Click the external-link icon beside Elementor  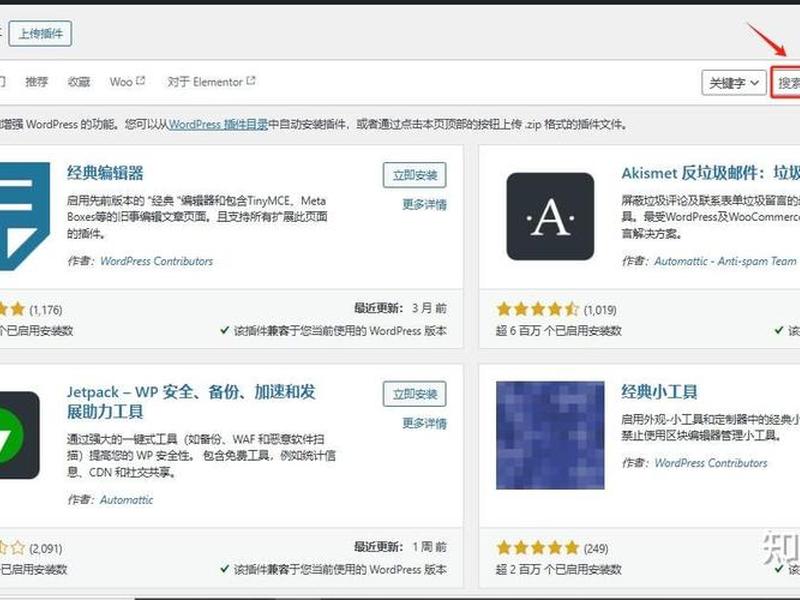251,81
